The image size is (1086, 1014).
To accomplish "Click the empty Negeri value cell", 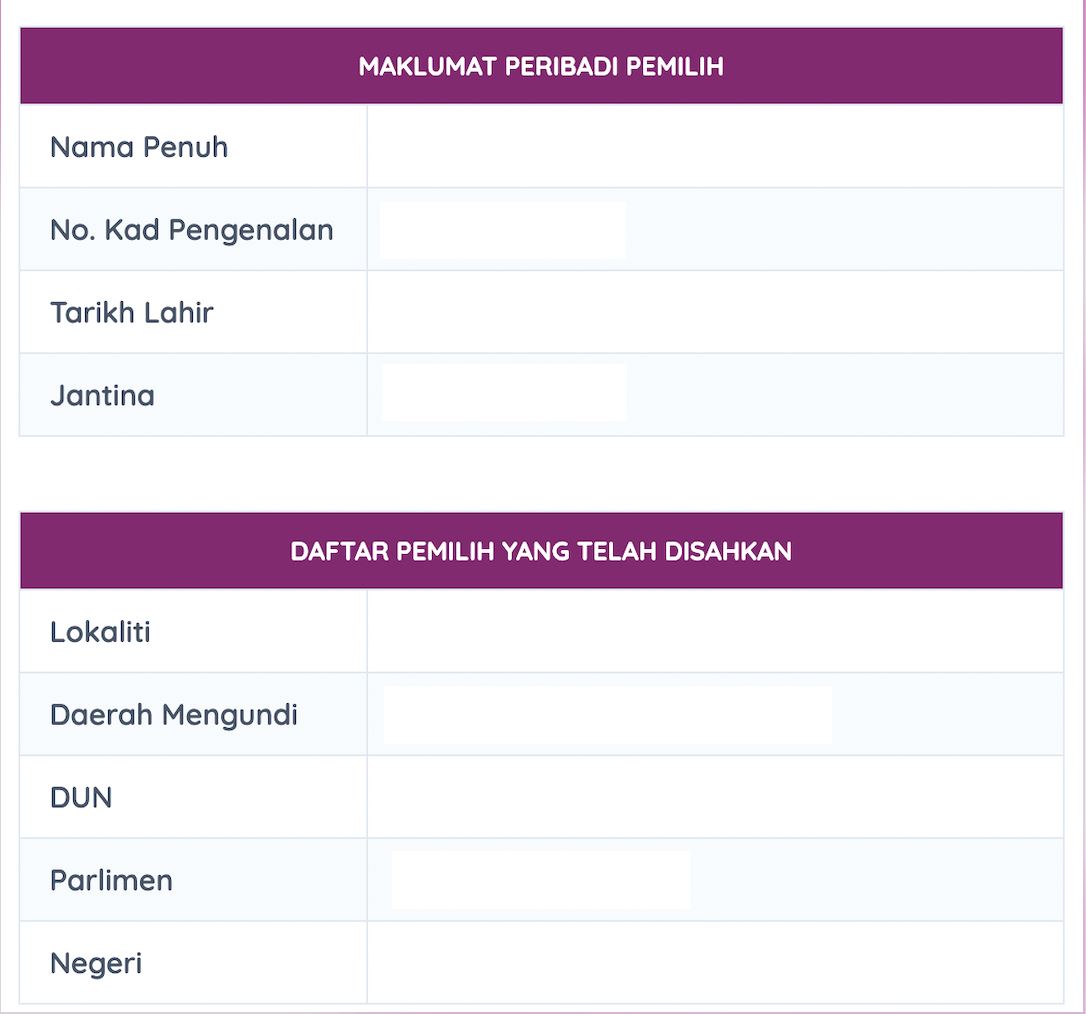I will click(x=714, y=964).
